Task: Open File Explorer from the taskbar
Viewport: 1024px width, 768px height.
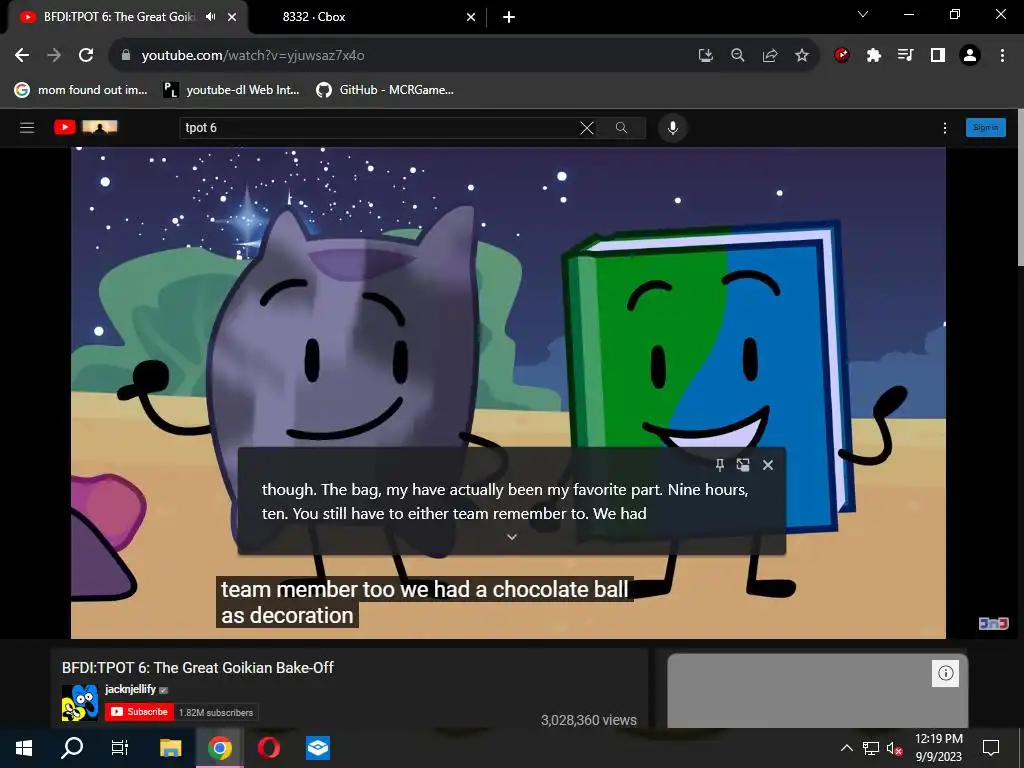Action: coord(170,748)
